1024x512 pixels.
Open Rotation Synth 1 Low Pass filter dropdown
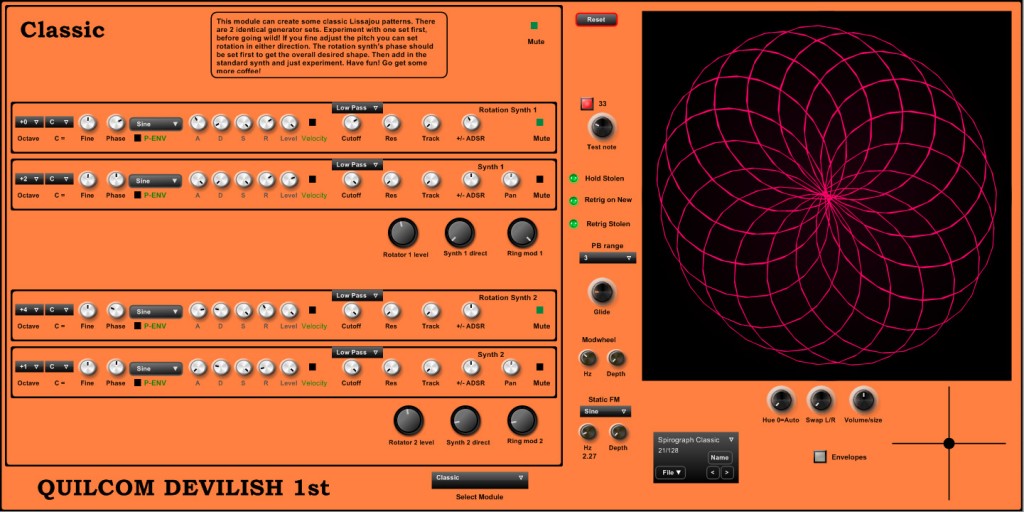pyautogui.click(x=357, y=108)
